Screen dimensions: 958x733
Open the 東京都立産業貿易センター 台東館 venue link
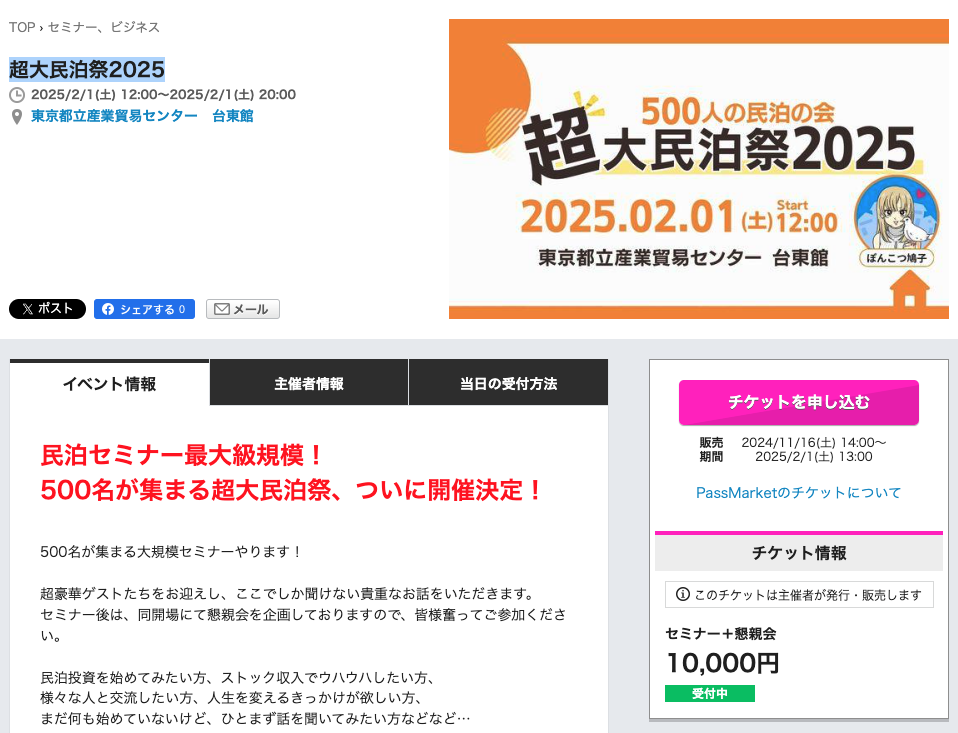[142, 116]
